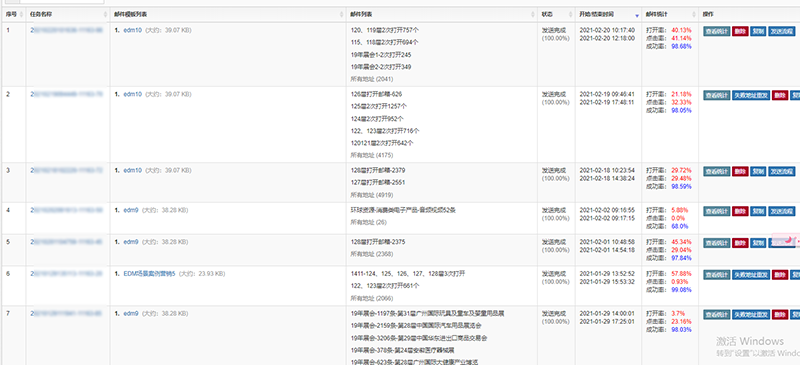Viewport: 800px width, 365px height.
Task: Open EDM场景案例营销5 template link
Action: coord(149,274)
